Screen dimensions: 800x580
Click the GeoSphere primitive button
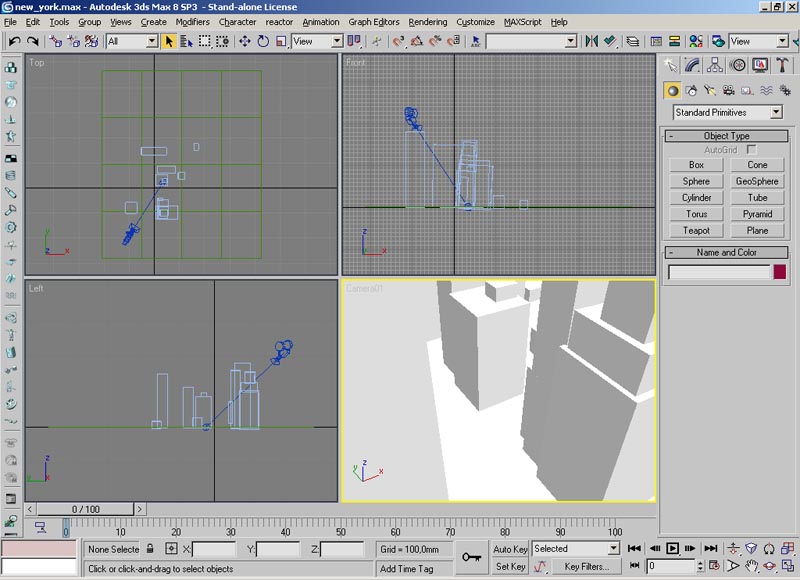click(x=757, y=181)
